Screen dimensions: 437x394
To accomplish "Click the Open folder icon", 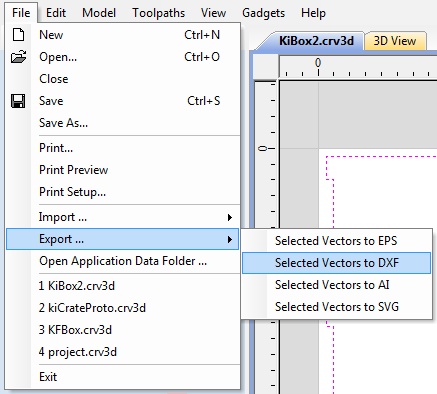I will (18, 57).
